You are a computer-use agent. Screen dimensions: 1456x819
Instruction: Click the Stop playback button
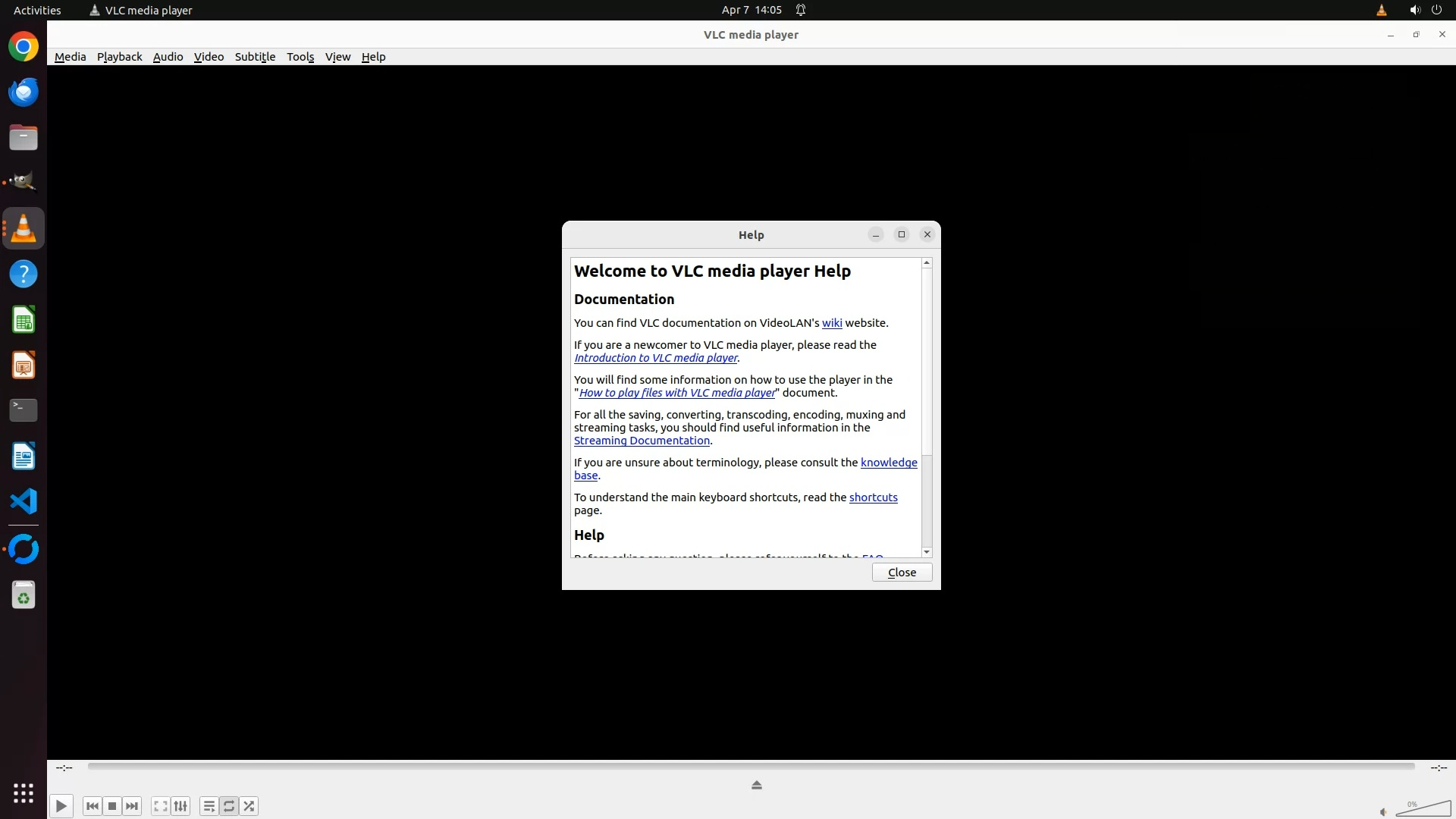[112, 806]
